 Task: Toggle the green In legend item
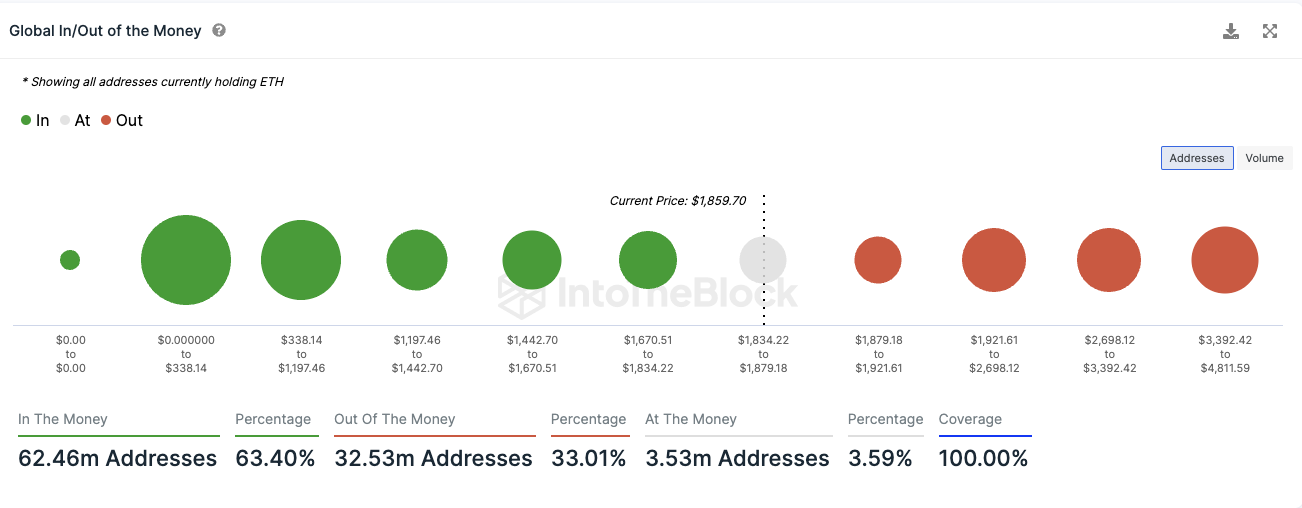[x=34, y=120]
